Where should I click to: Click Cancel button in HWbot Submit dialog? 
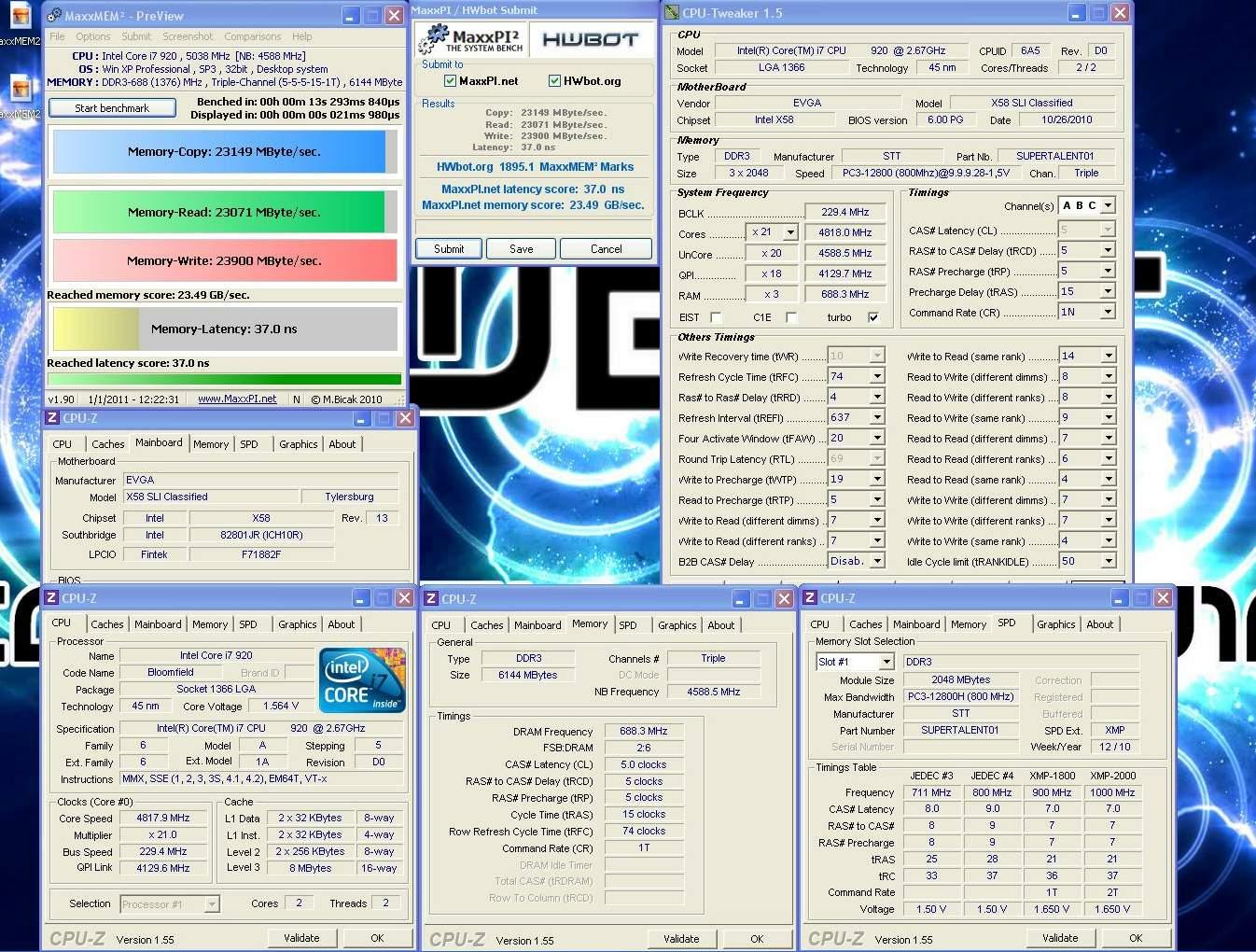606,249
